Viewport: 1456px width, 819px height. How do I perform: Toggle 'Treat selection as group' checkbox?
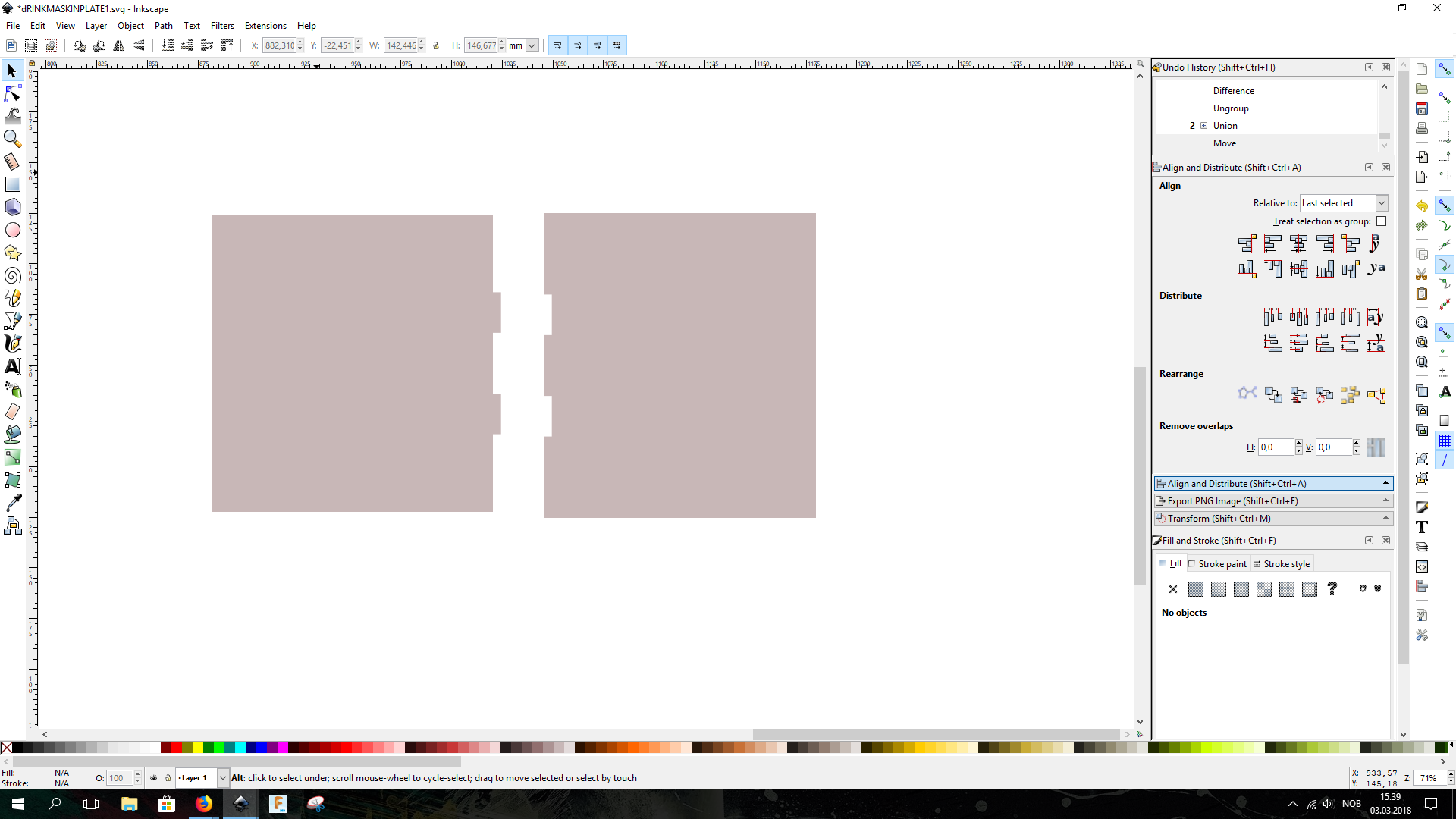pyautogui.click(x=1382, y=221)
